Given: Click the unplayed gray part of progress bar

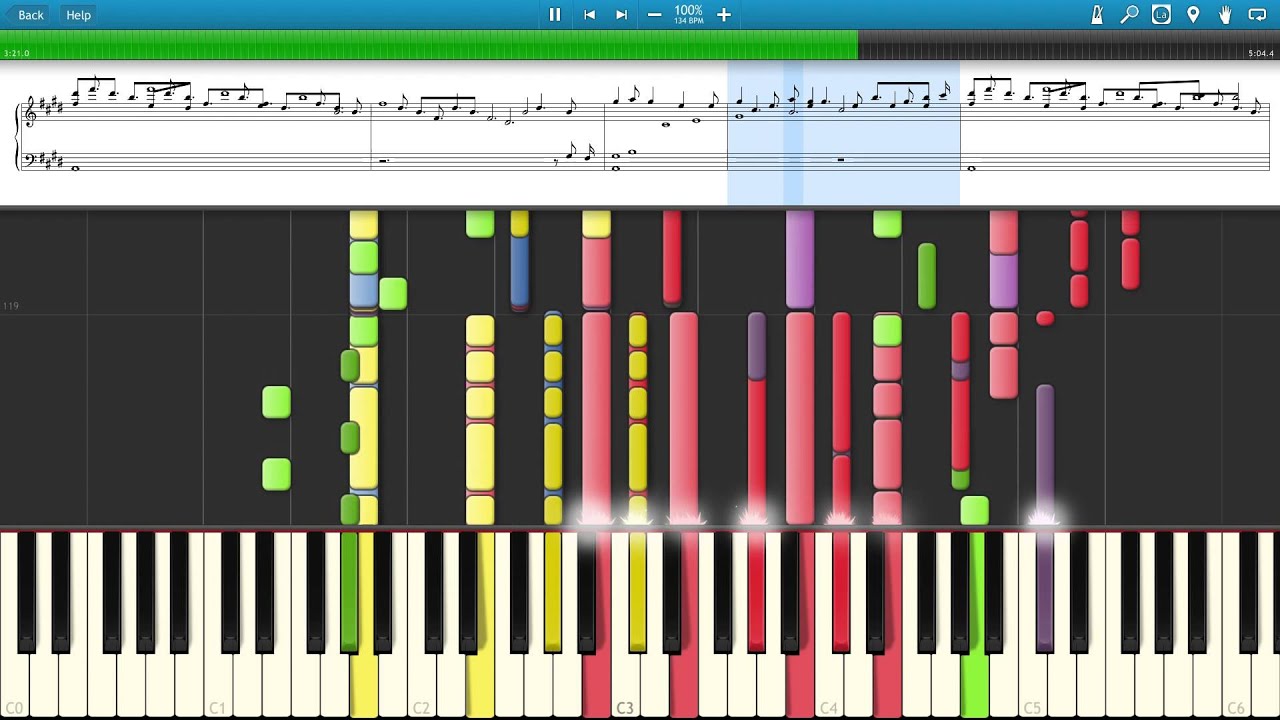Looking at the screenshot, I should (1050, 45).
